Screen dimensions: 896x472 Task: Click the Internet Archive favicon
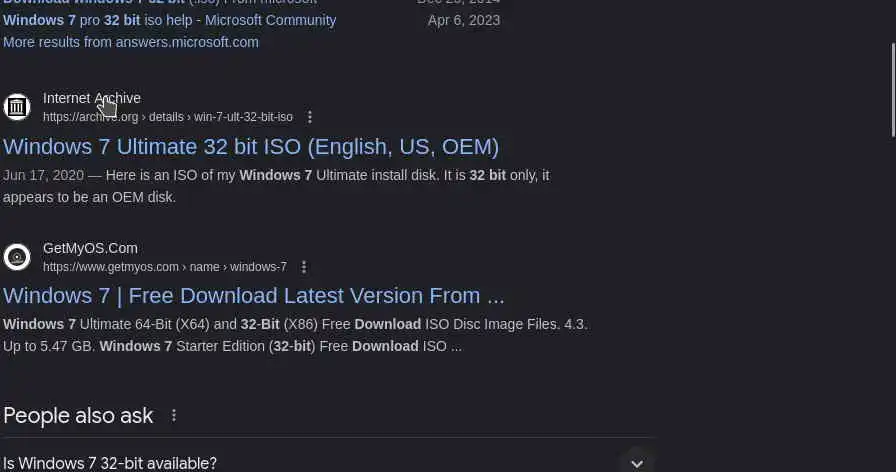tap(17, 107)
